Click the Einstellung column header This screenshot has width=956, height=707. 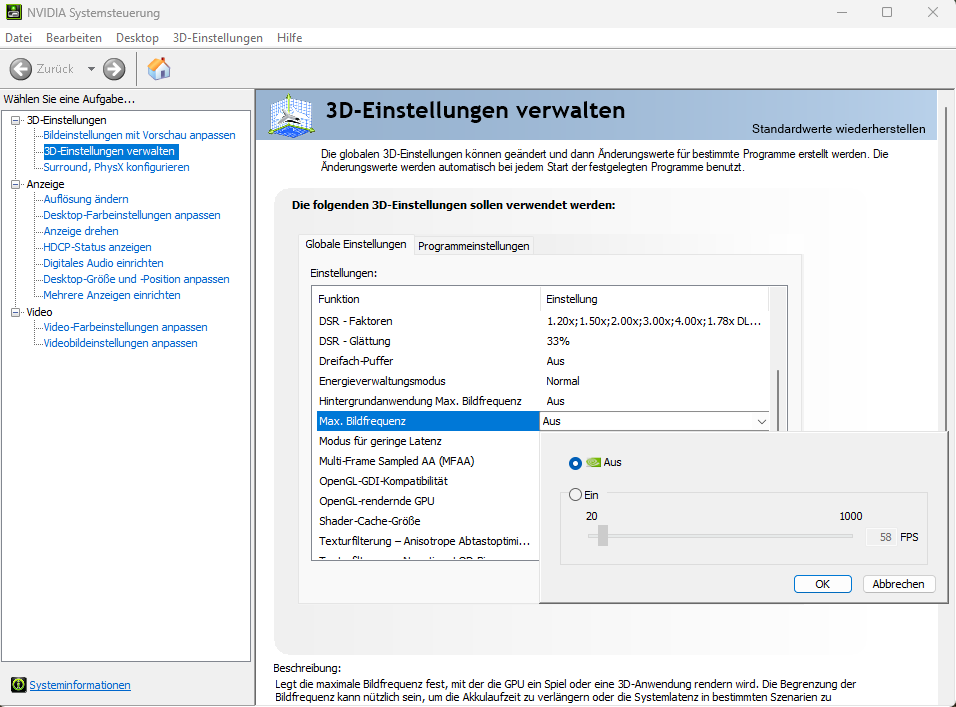click(655, 299)
